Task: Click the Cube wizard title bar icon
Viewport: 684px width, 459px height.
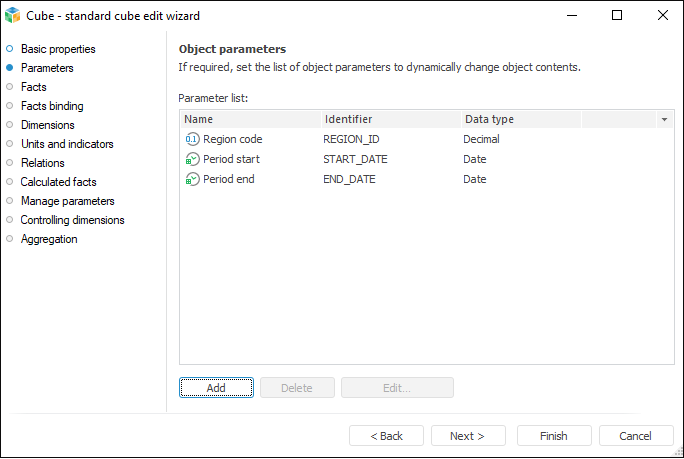Action: point(12,15)
